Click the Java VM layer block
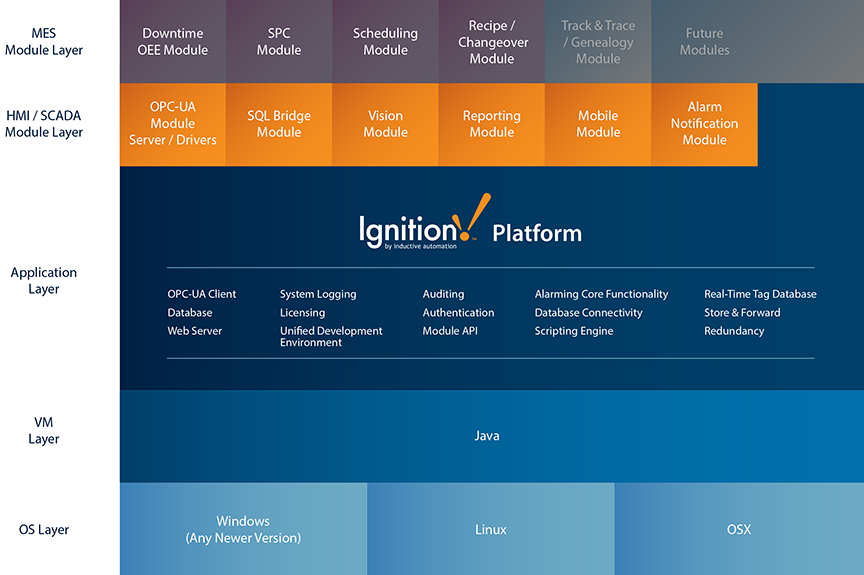The width and height of the screenshot is (864, 575). pyautogui.click(x=492, y=436)
